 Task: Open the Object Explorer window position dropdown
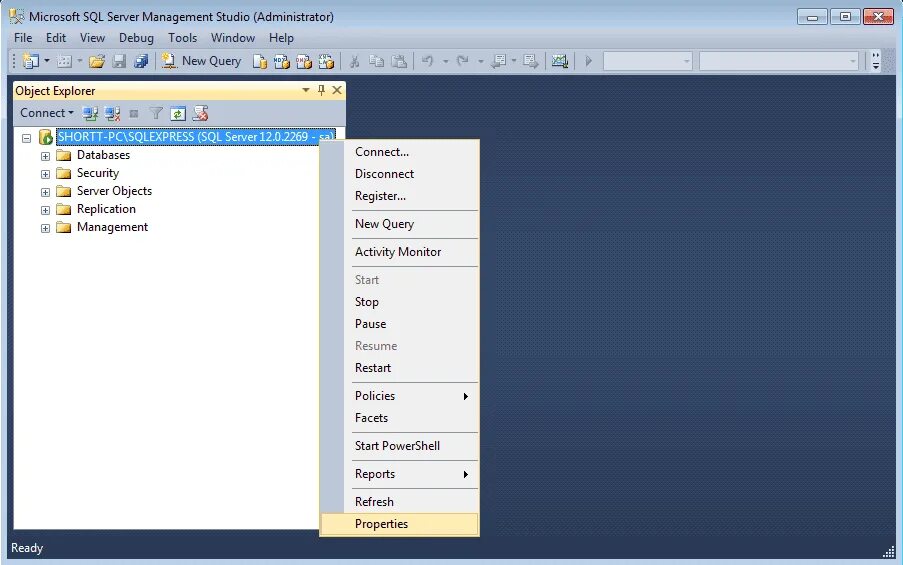306,90
